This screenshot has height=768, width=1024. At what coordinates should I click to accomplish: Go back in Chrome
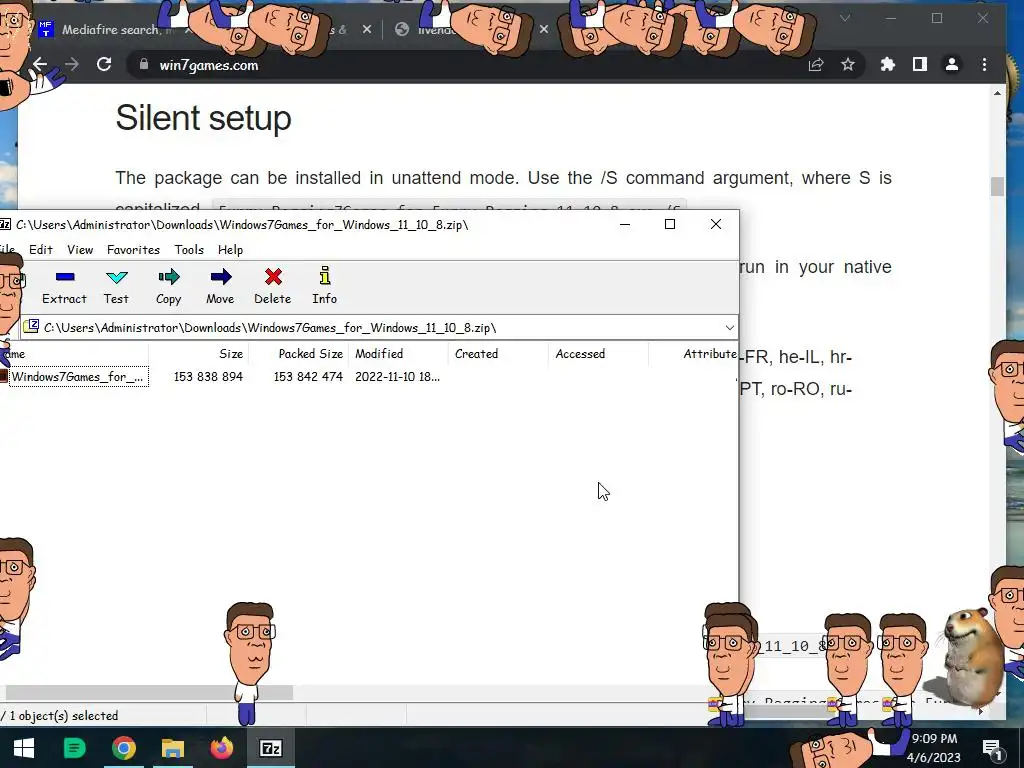tap(40, 65)
